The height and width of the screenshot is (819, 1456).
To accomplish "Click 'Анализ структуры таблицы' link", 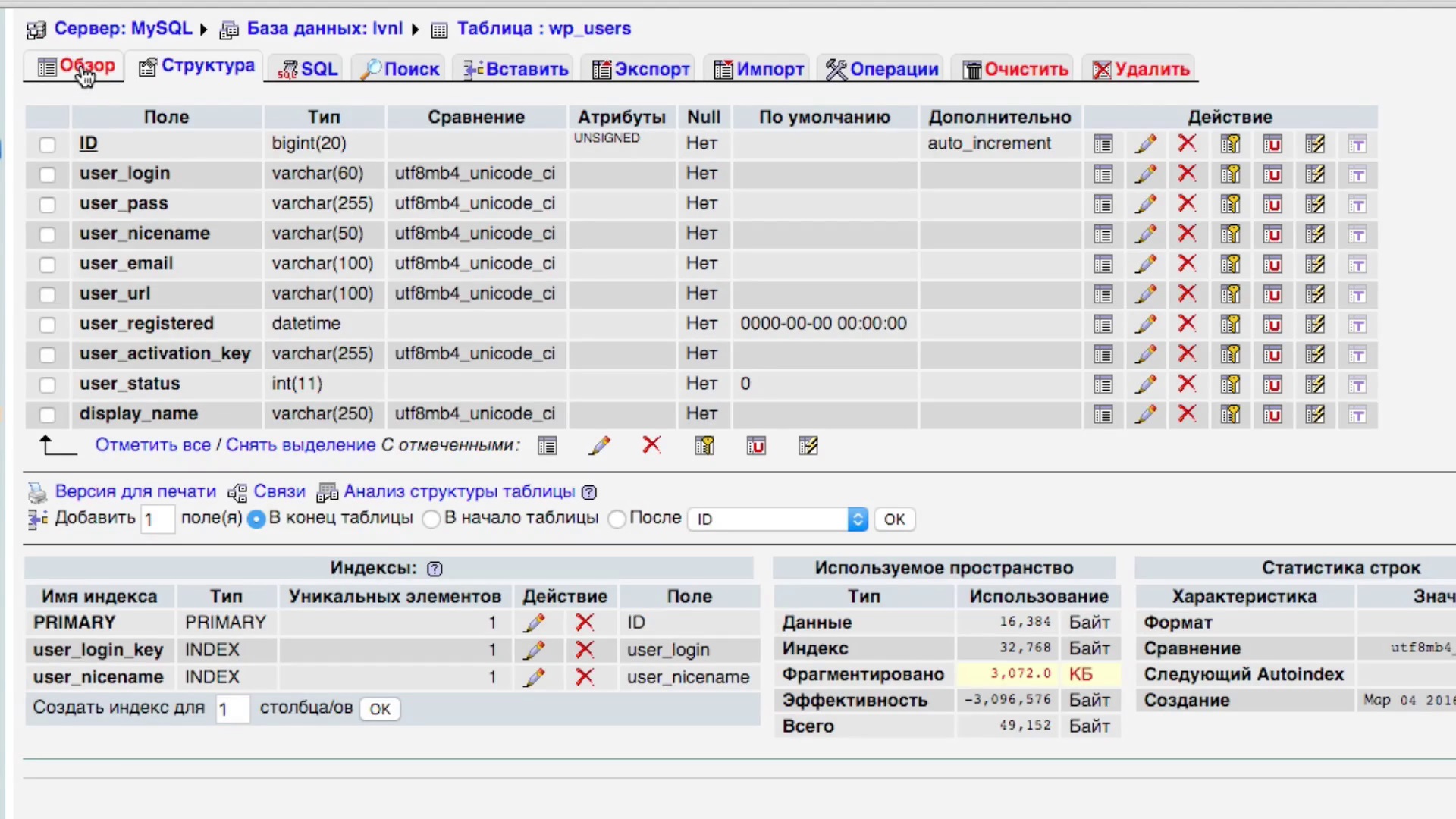I will 459,491.
